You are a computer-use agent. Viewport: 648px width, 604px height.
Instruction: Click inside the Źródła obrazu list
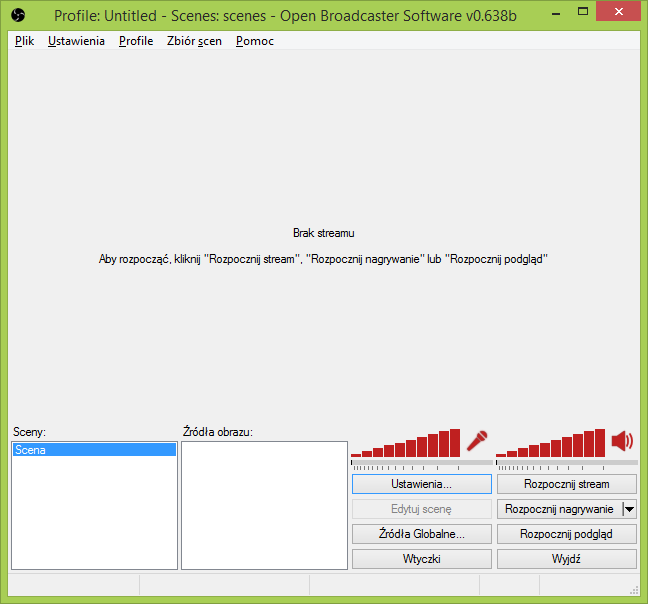point(264,505)
